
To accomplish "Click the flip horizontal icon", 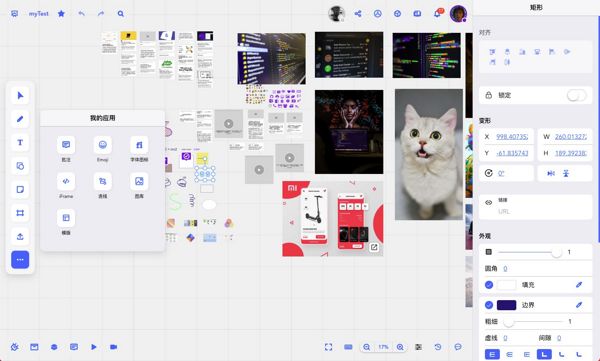I will click(551, 173).
